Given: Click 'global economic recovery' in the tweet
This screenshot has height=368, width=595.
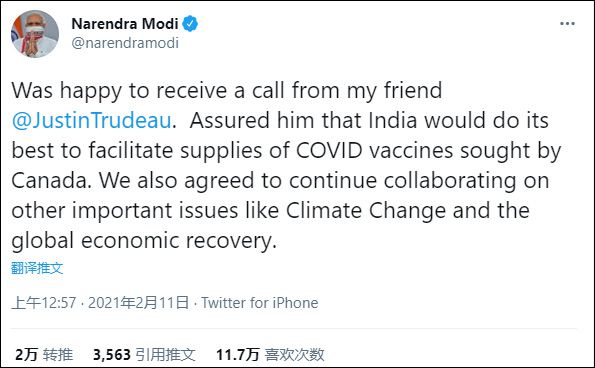Looking at the screenshot, I should [144, 241].
